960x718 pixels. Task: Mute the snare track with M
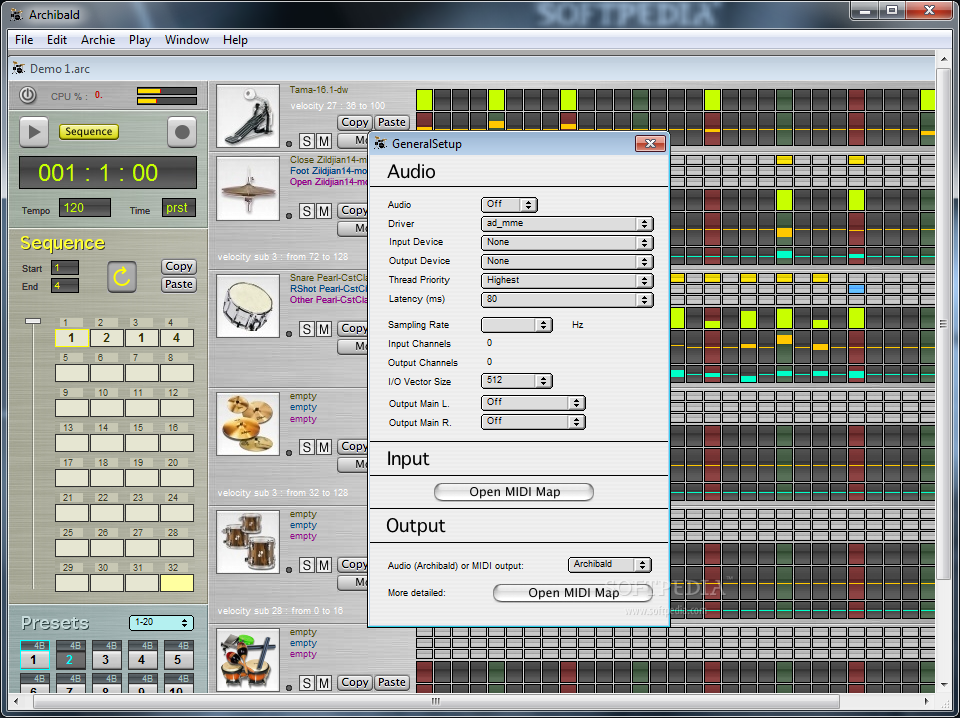[x=324, y=330]
